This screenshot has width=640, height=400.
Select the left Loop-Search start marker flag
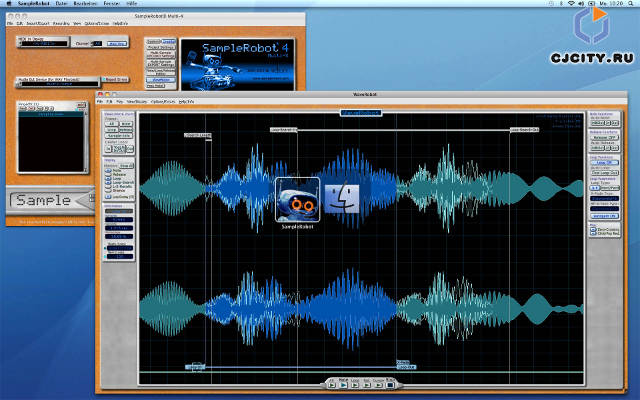pyautogui.click(x=284, y=130)
